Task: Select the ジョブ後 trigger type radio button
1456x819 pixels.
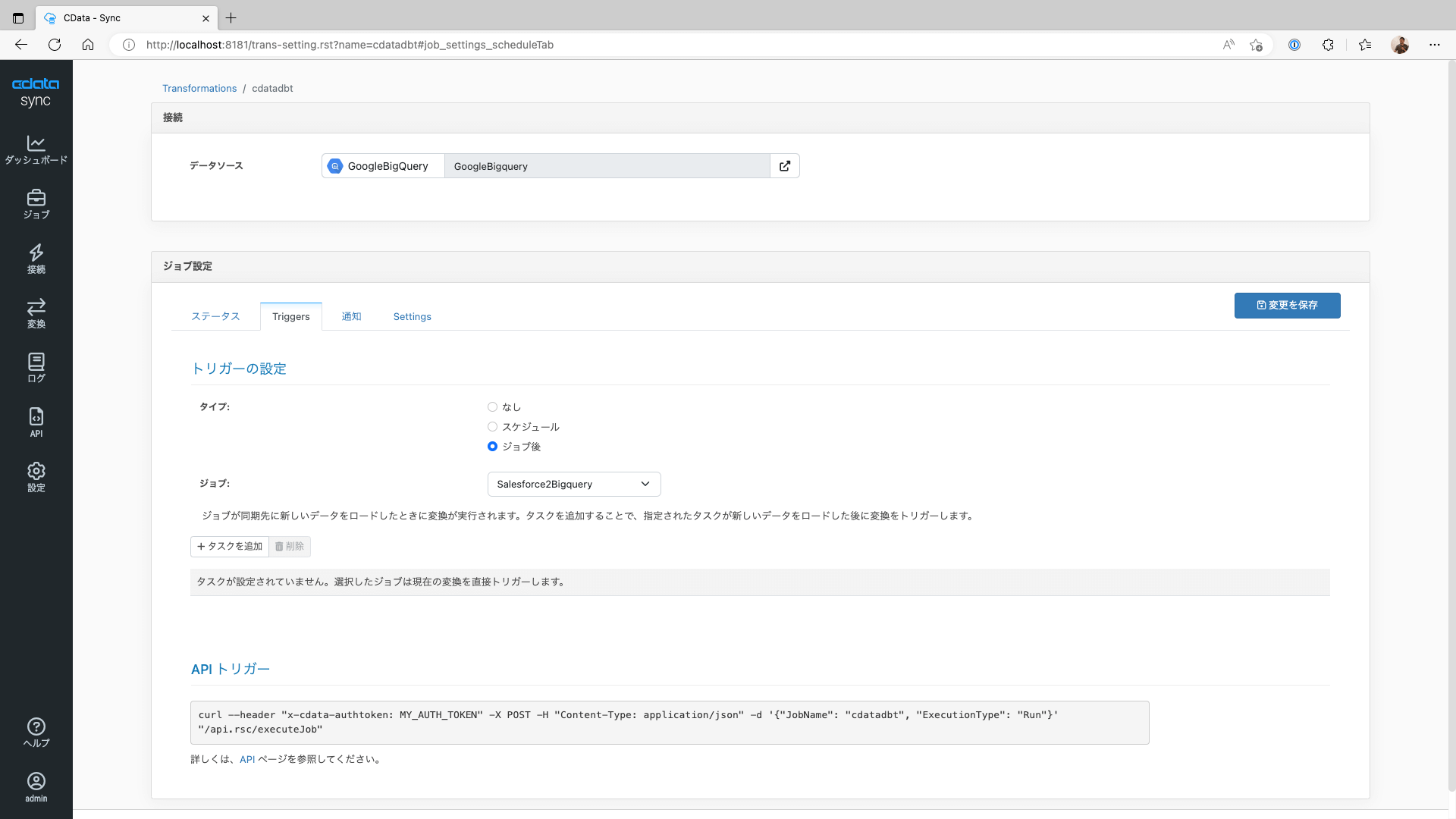Action: pos(492,447)
